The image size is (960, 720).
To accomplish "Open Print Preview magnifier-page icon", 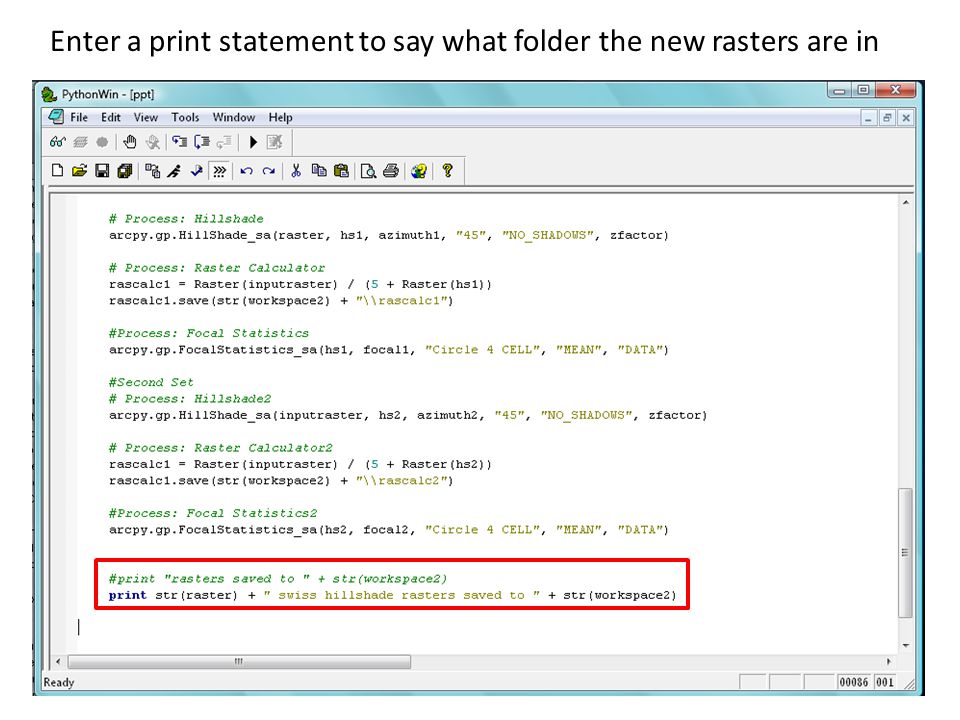I will pyautogui.click(x=369, y=171).
